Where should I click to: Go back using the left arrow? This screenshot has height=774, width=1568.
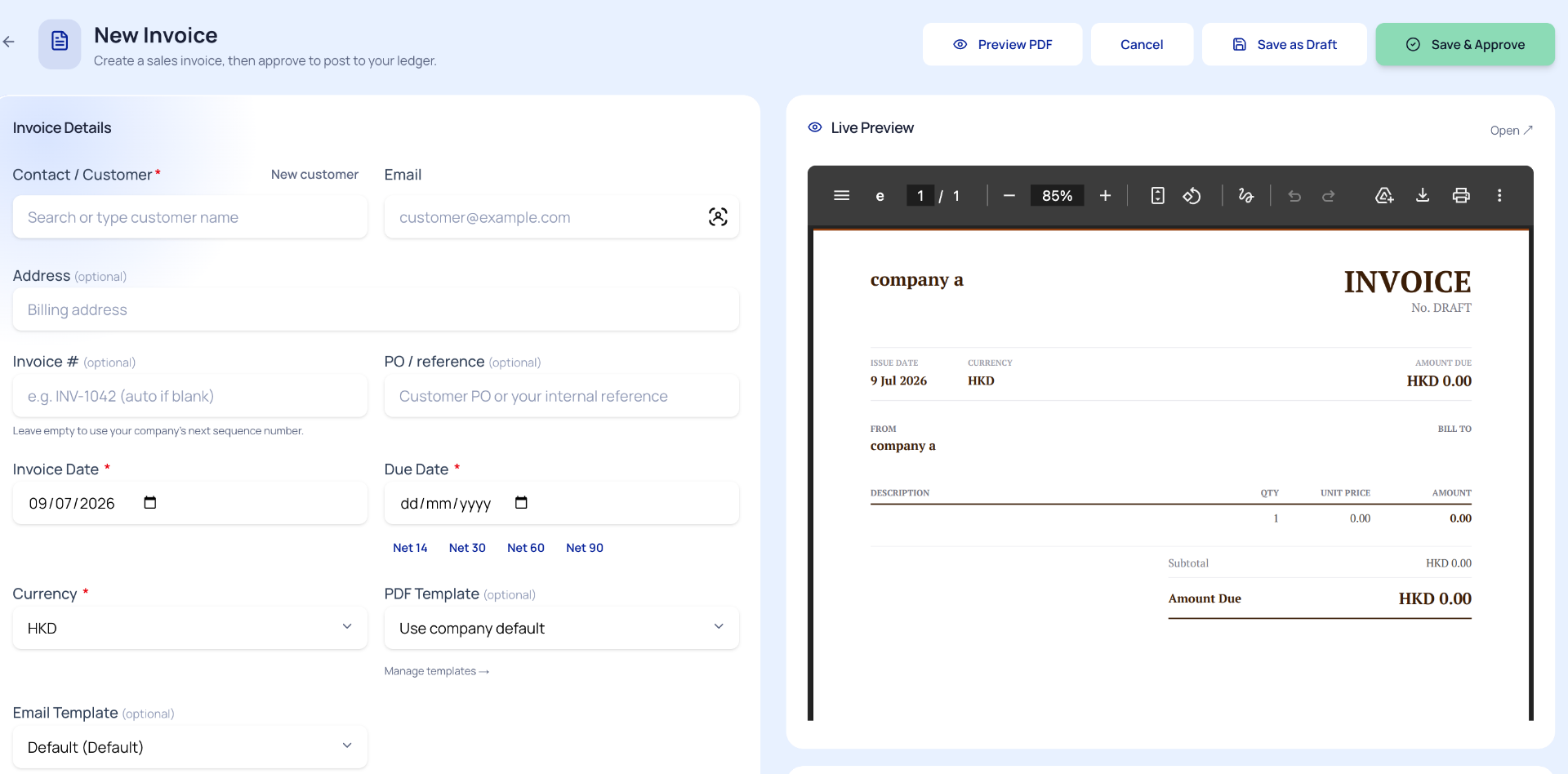coord(9,42)
